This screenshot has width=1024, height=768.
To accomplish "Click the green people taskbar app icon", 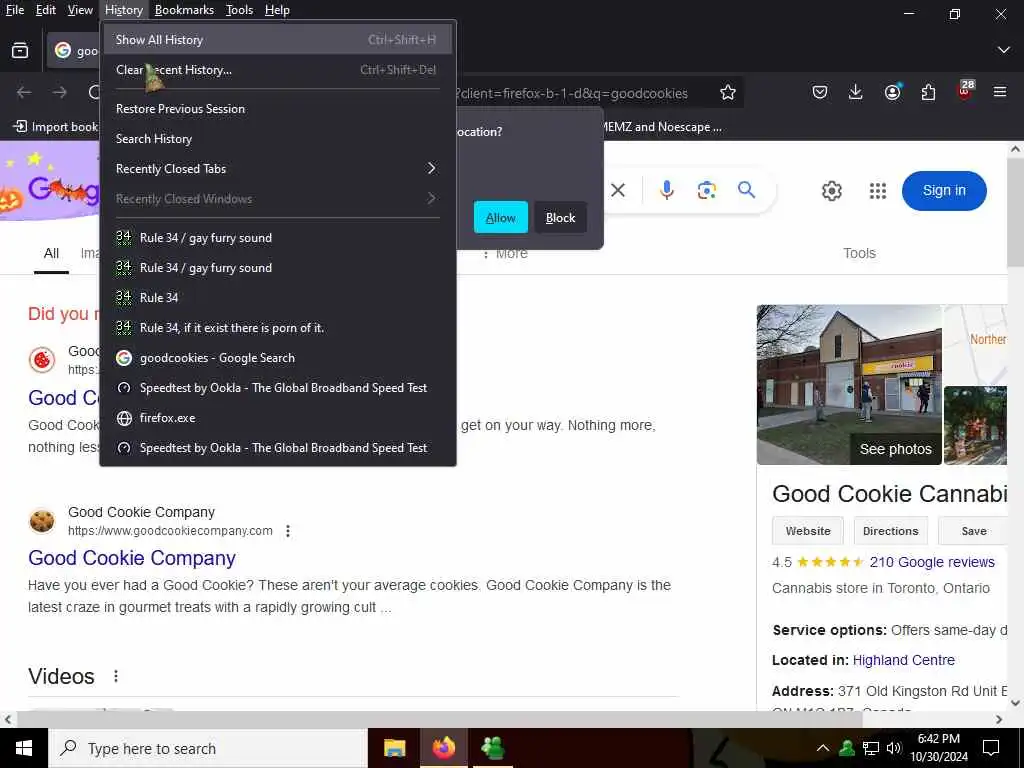I will point(492,748).
